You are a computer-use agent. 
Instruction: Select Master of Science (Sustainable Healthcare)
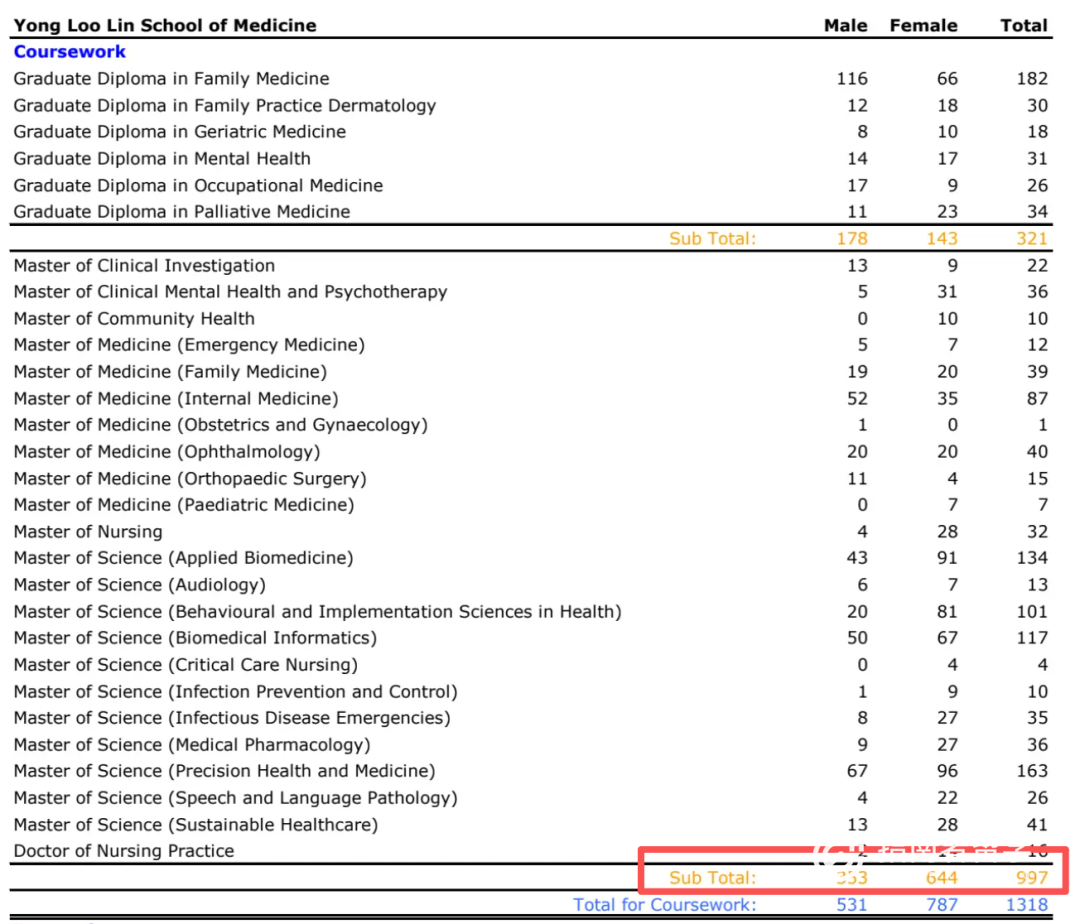click(196, 825)
